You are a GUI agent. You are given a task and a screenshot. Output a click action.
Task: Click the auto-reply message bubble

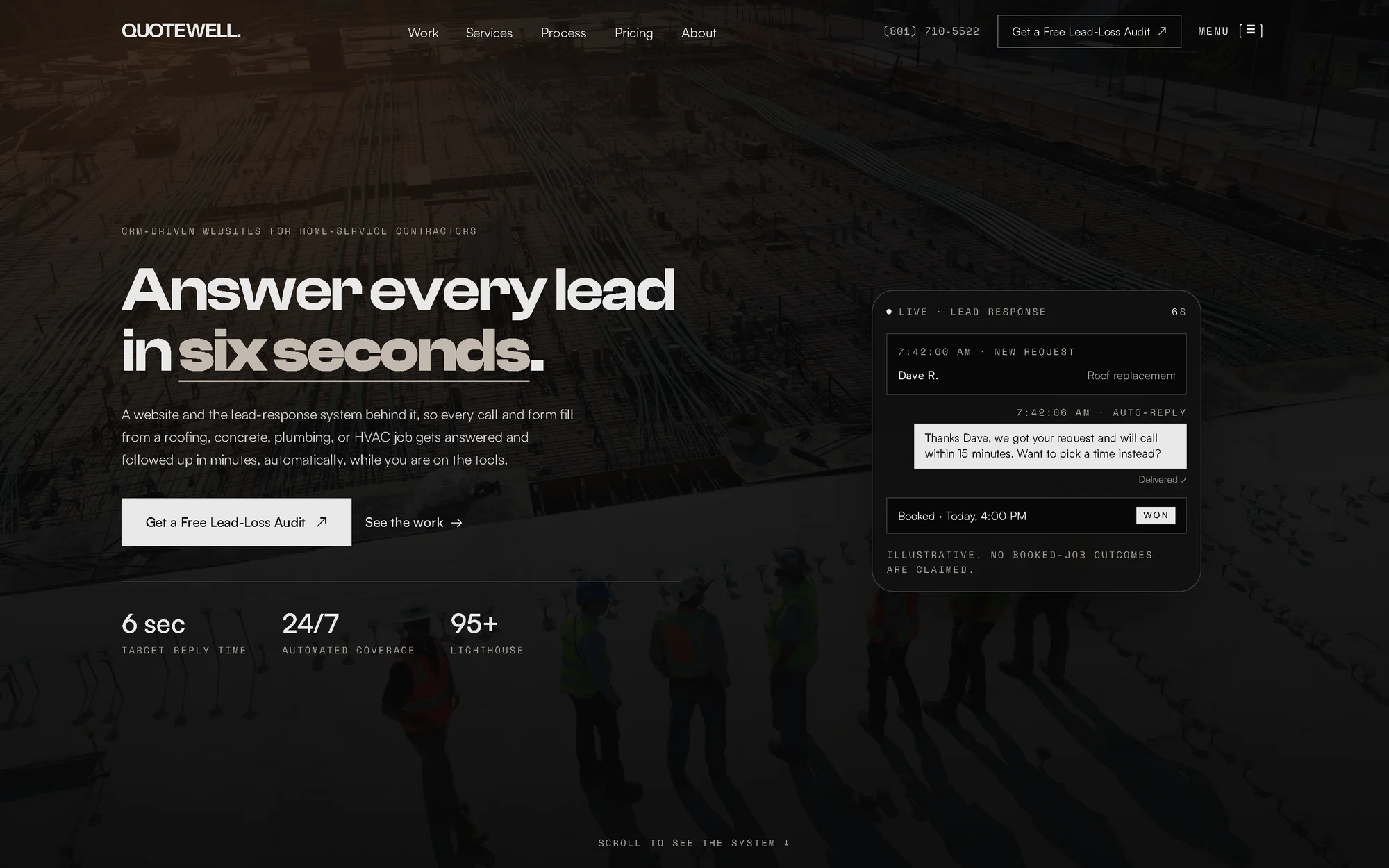(x=1050, y=446)
